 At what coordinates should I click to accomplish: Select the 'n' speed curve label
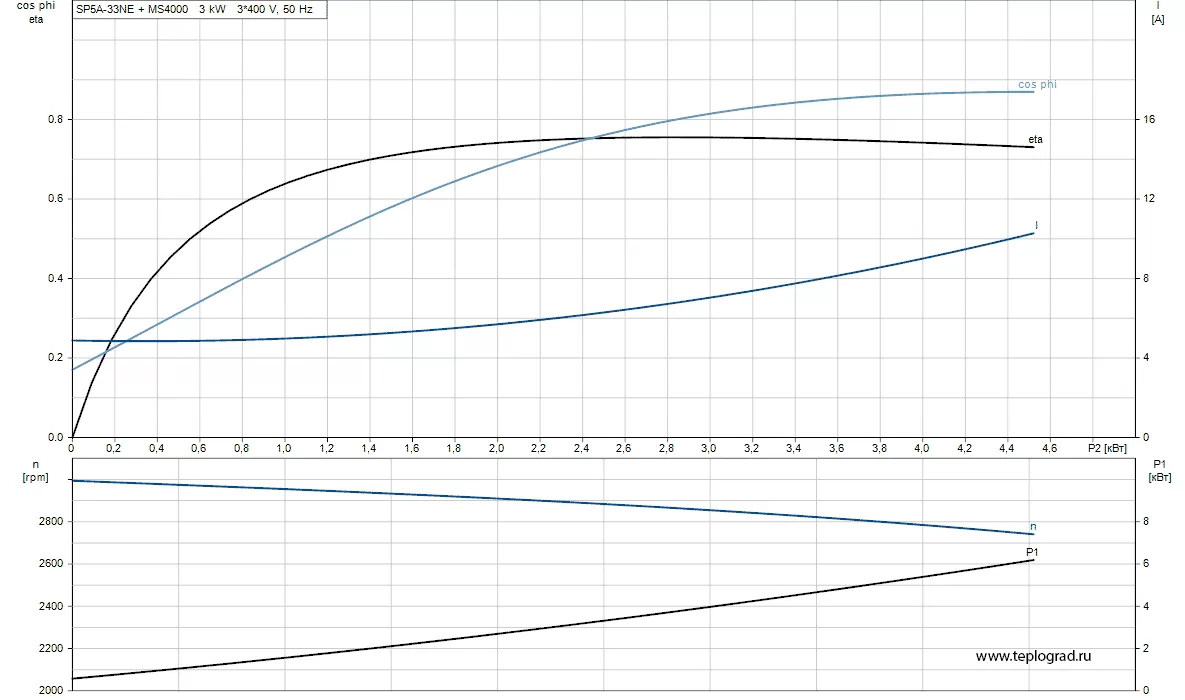tap(1033, 527)
